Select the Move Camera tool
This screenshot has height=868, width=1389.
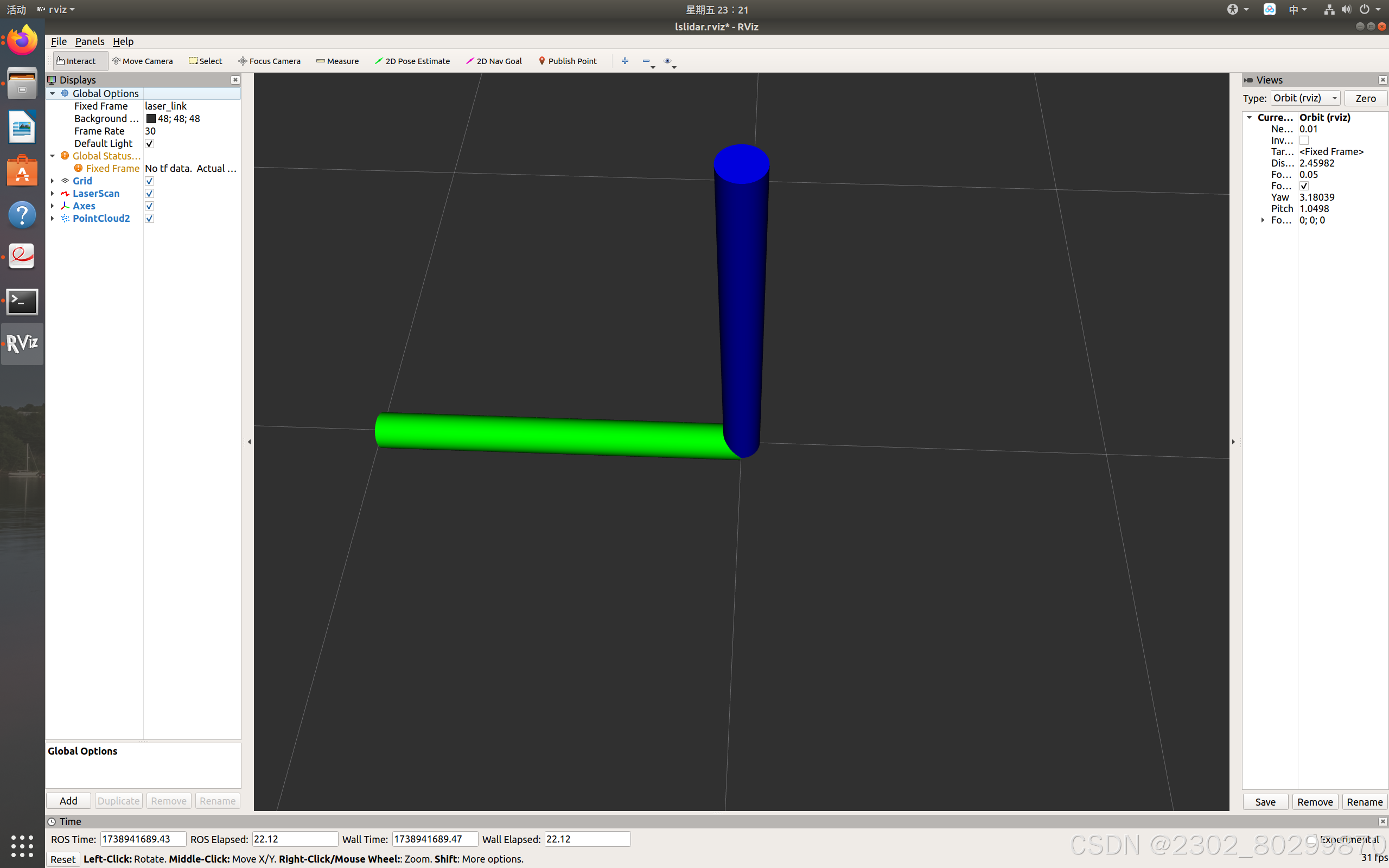point(142,61)
